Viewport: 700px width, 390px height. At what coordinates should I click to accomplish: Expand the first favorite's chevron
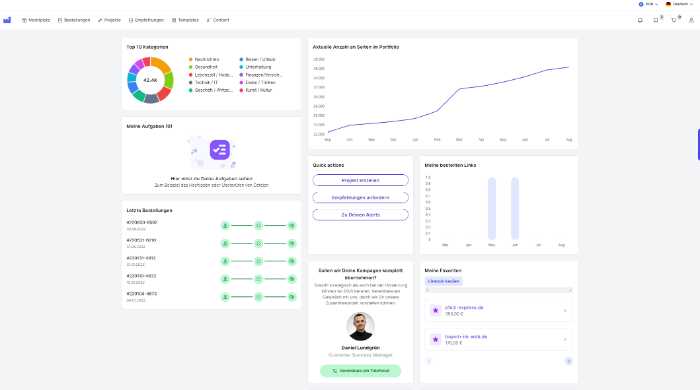coord(565,311)
